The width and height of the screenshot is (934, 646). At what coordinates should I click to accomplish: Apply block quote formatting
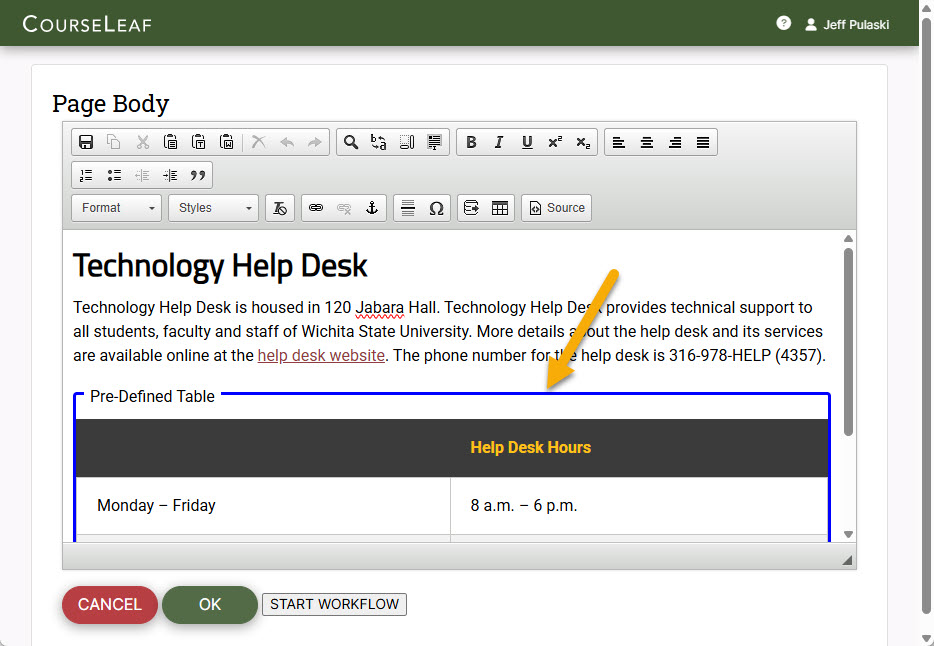click(198, 175)
